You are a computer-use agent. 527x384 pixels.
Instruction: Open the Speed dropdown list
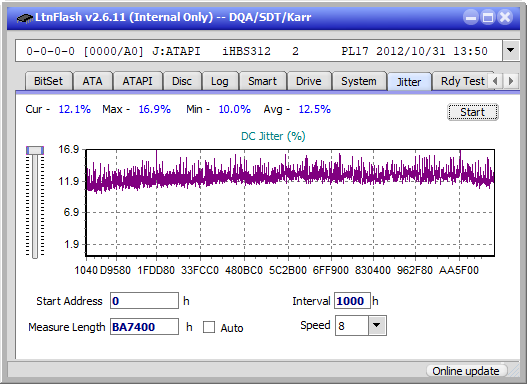click(377, 325)
